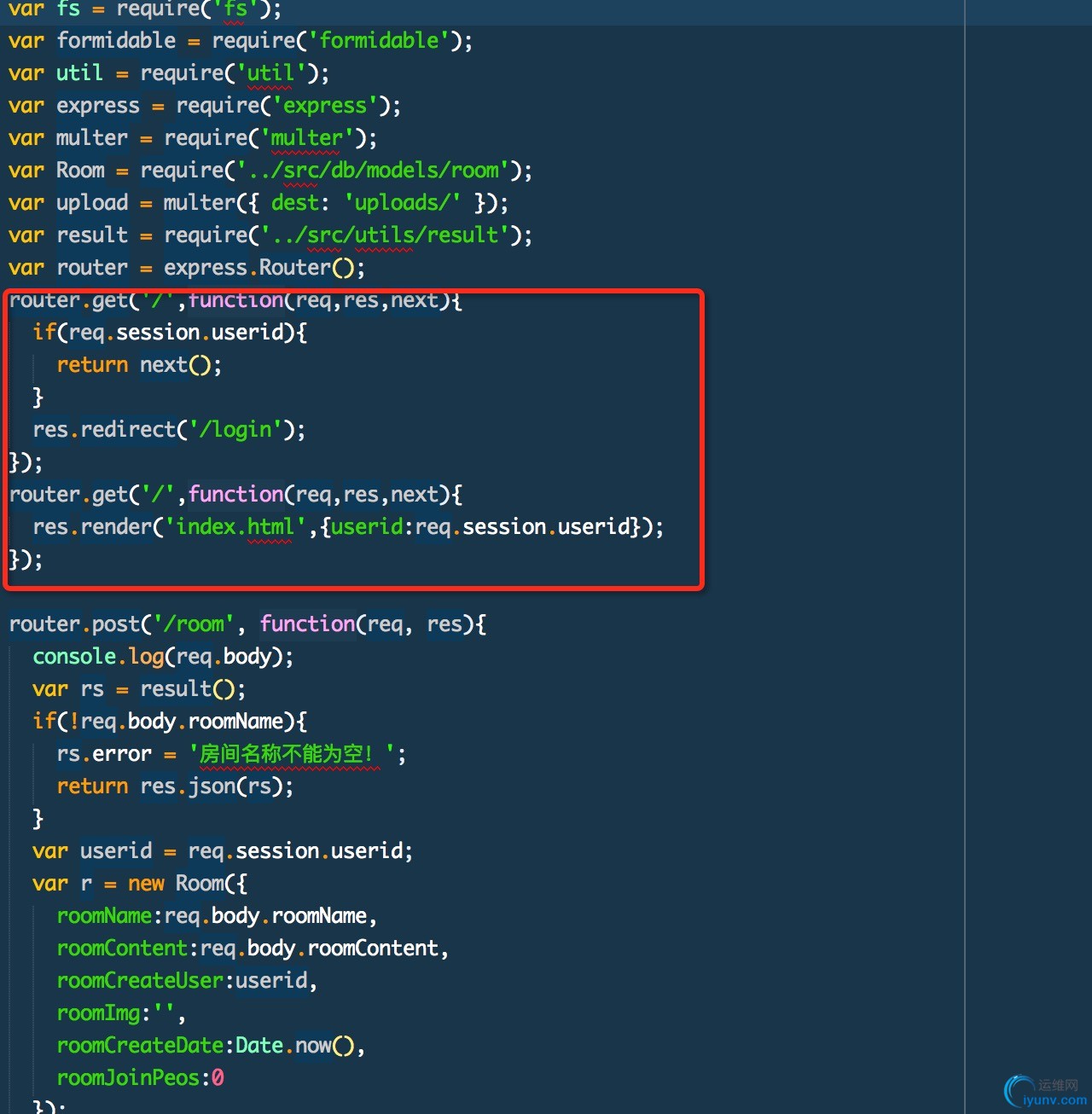
Task: Click the line "return res.json(rs);"
Action: pyautogui.click(x=175, y=786)
